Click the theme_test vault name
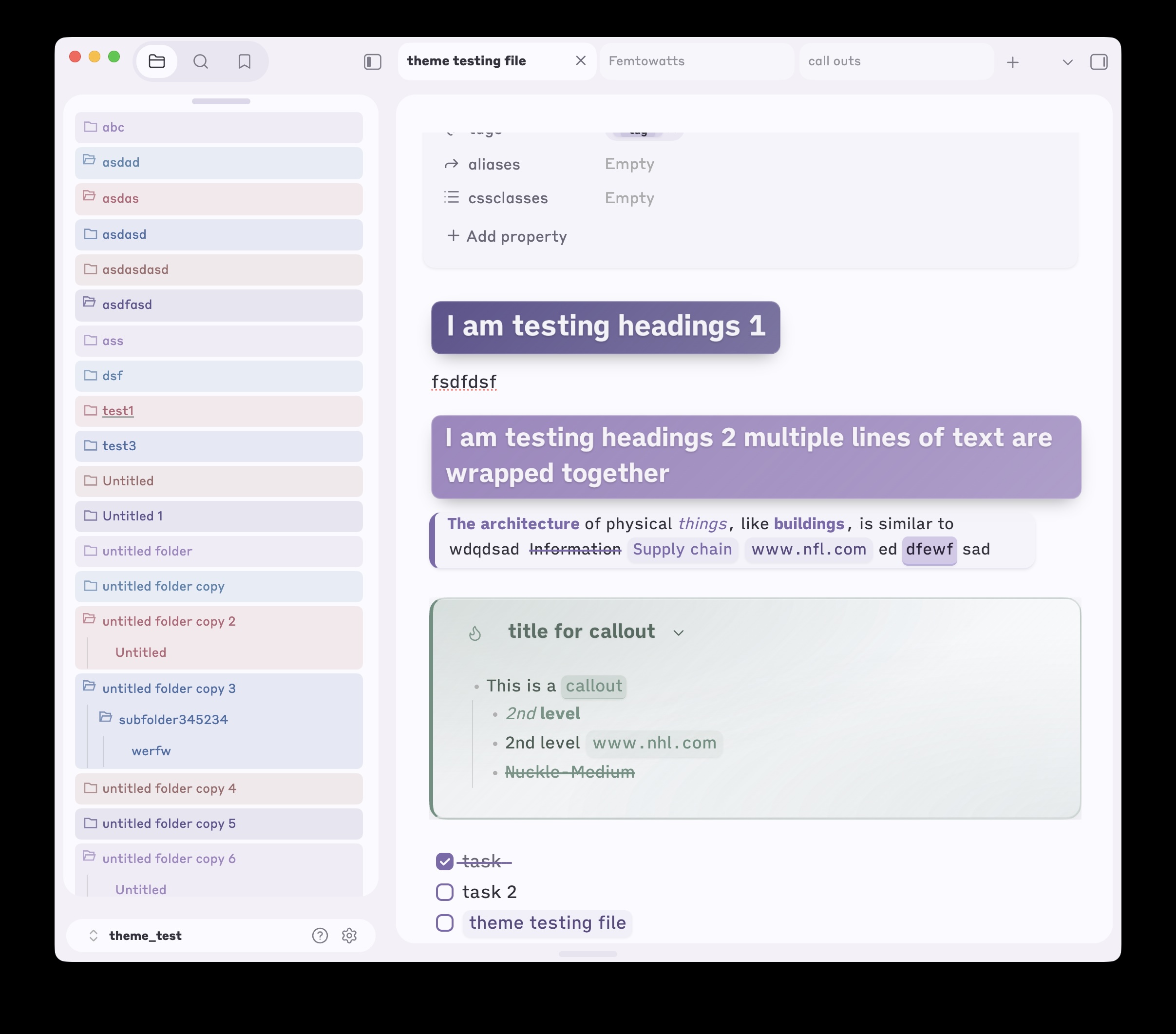This screenshot has width=1176, height=1034. click(x=146, y=936)
